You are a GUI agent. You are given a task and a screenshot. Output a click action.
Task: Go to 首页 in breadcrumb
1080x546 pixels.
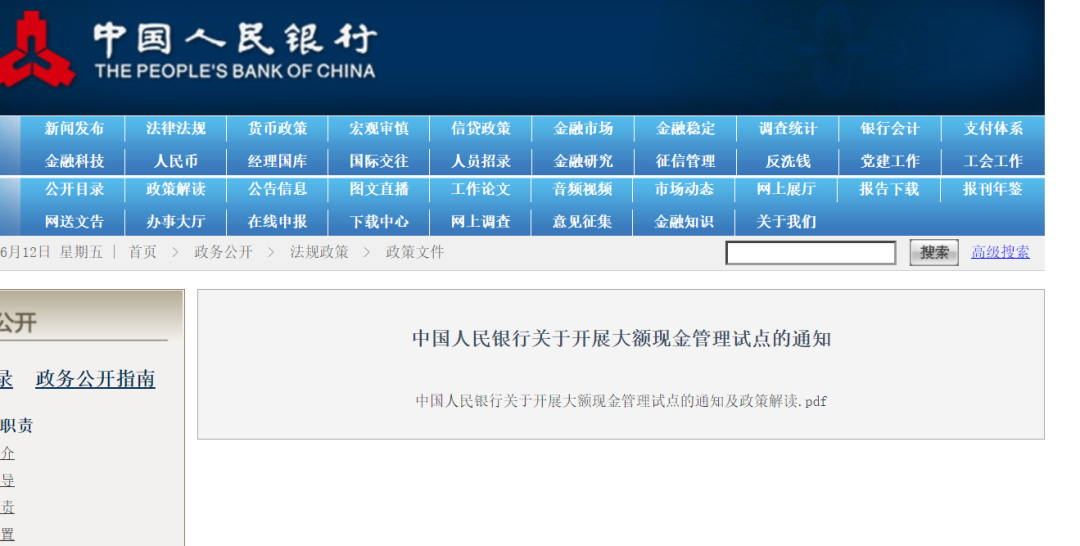(143, 253)
